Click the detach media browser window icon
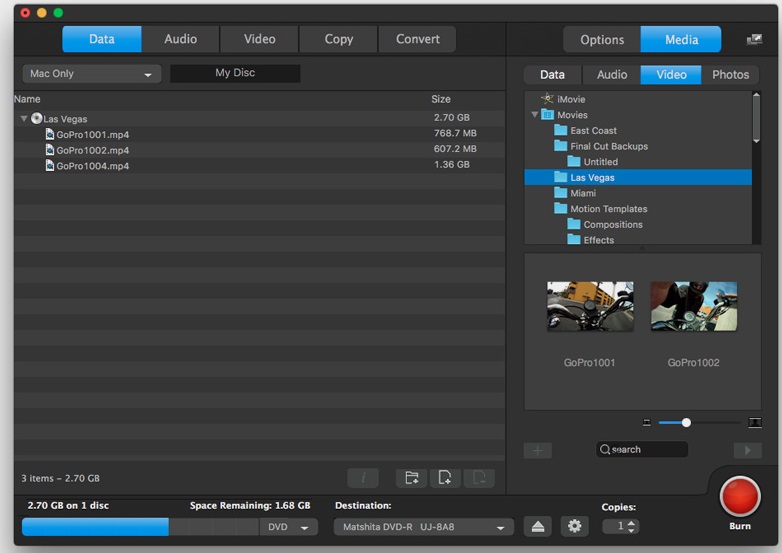Viewport: 782px width, 553px height. tap(754, 39)
